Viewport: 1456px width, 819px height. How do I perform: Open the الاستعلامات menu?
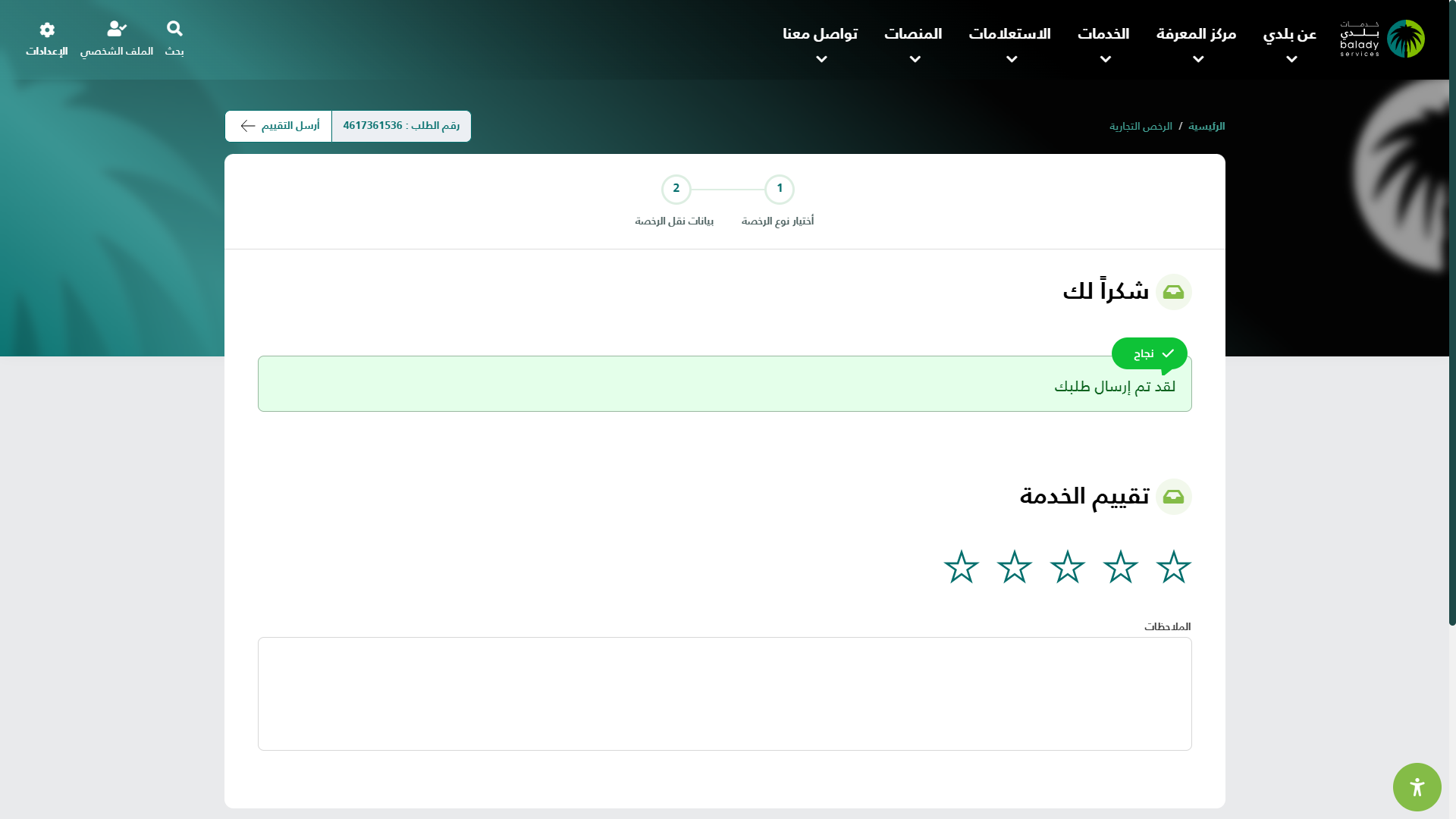pos(1009,35)
